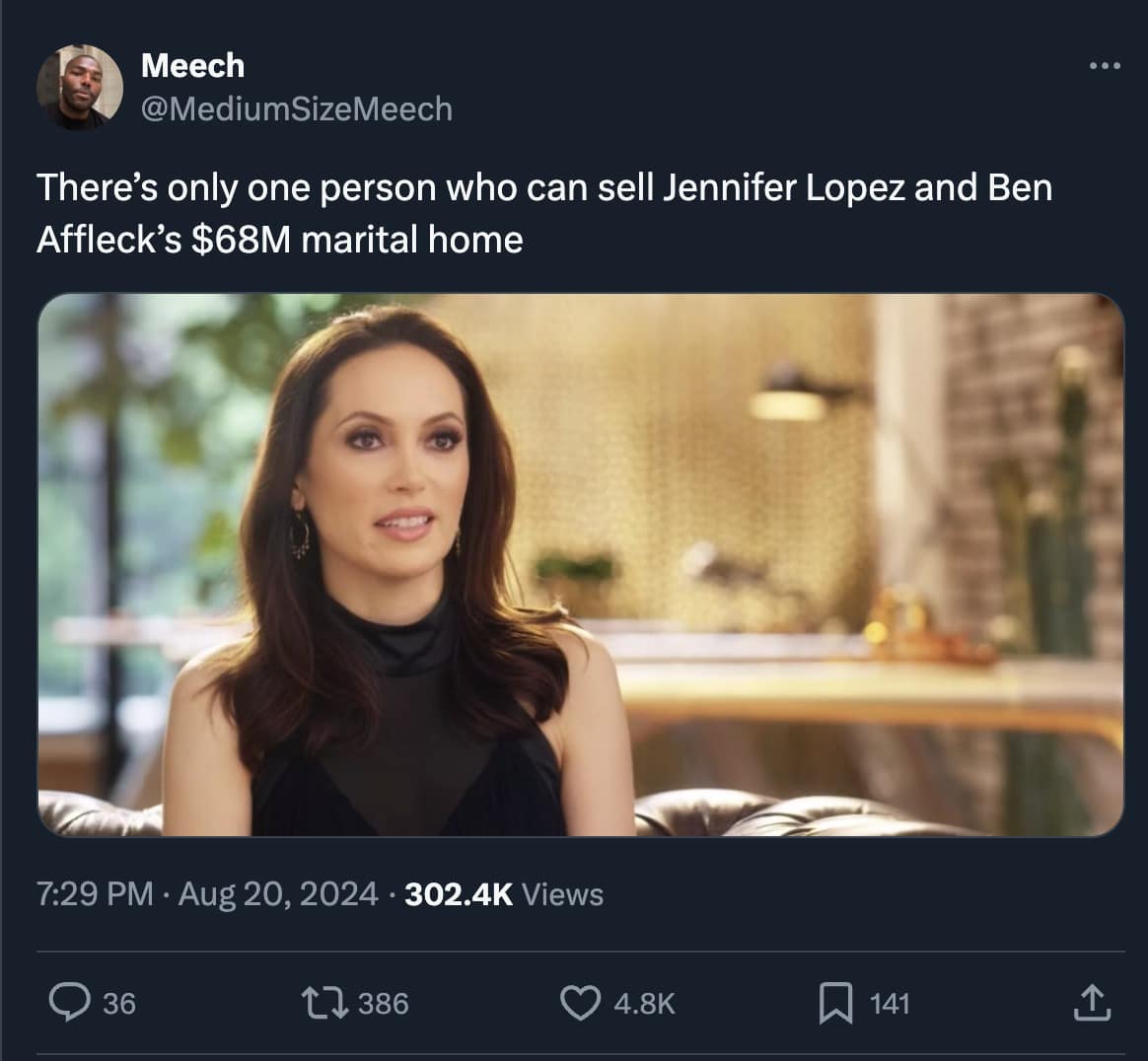The width and height of the screenshot is (1148, 1061).
Task: Select the @MediumSizeMeech handle
Action: pos(296,108)
